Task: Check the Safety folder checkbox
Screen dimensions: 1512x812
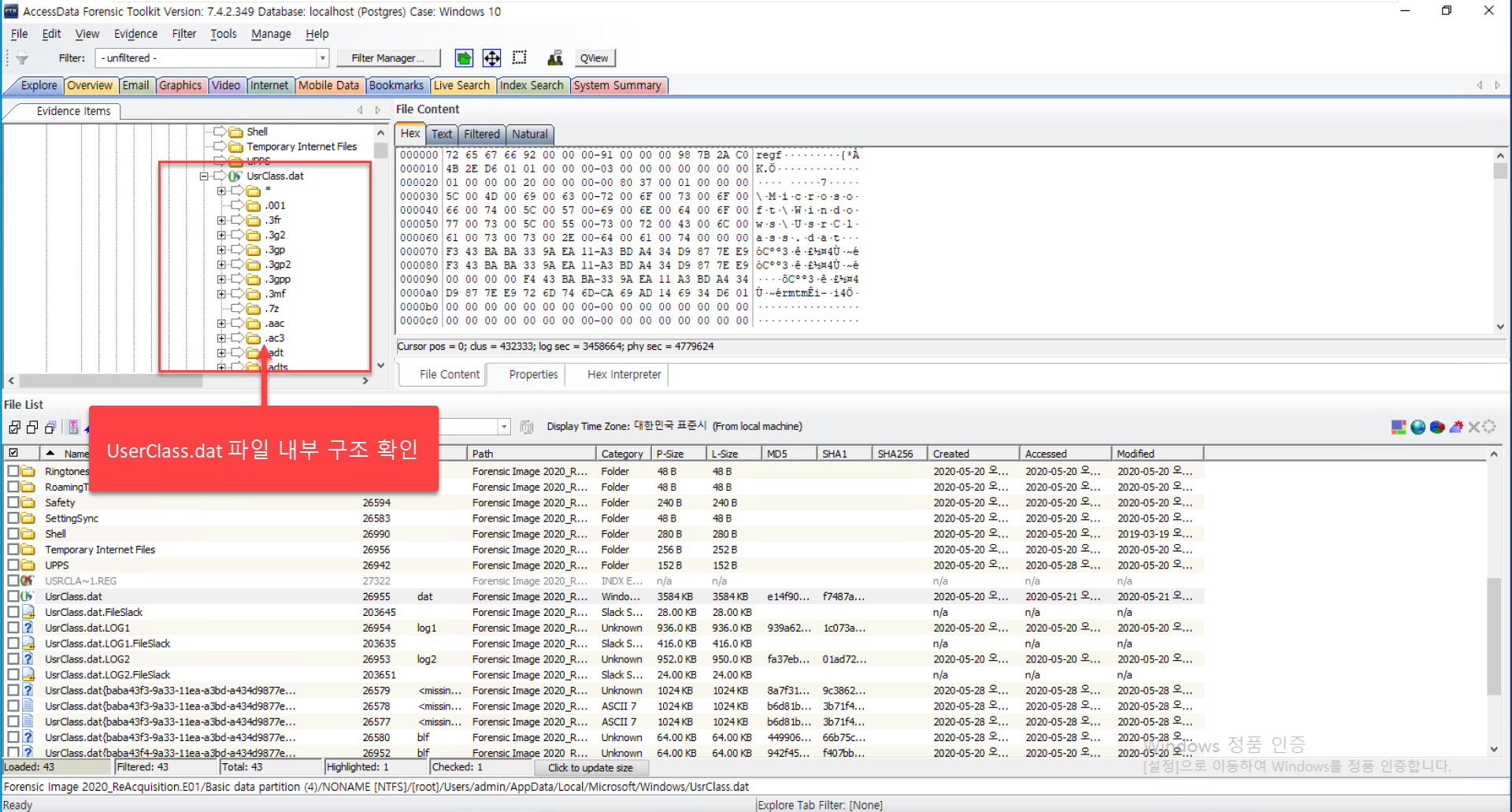Action: [13, 502]
